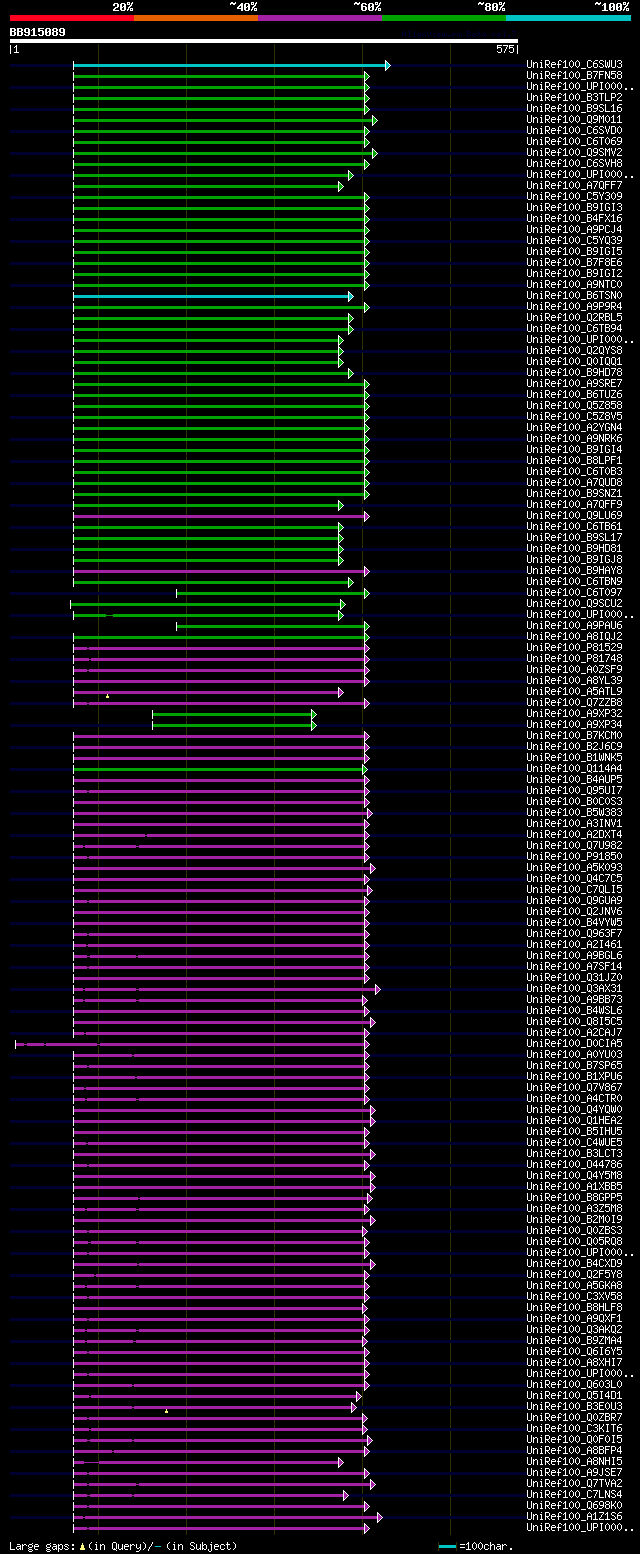Viewport: 640px width, 1554px height.
Task: Select the UniRef100_C6TB61 entry
Action: [x=574, y=526]
